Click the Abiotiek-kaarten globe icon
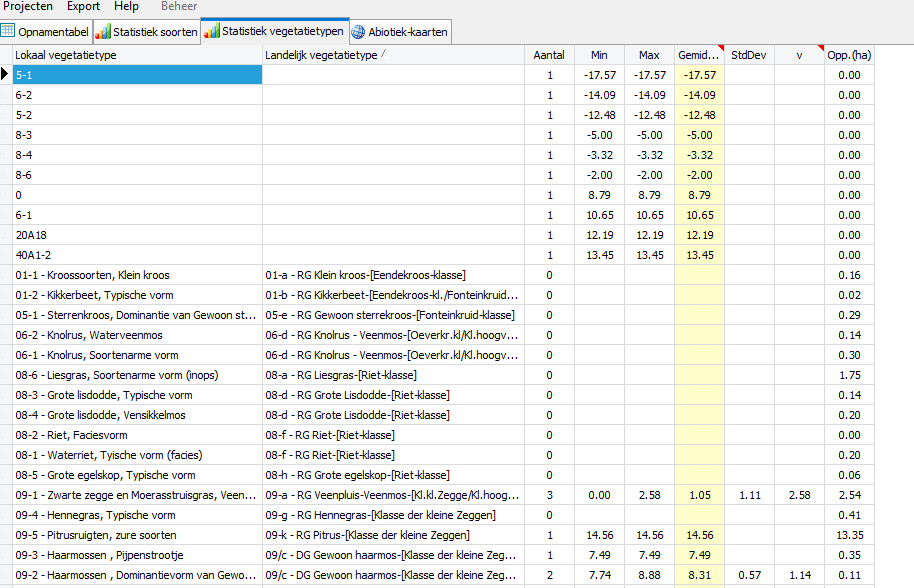This screenshot has height=588, width=914. [x=358, y=32]
